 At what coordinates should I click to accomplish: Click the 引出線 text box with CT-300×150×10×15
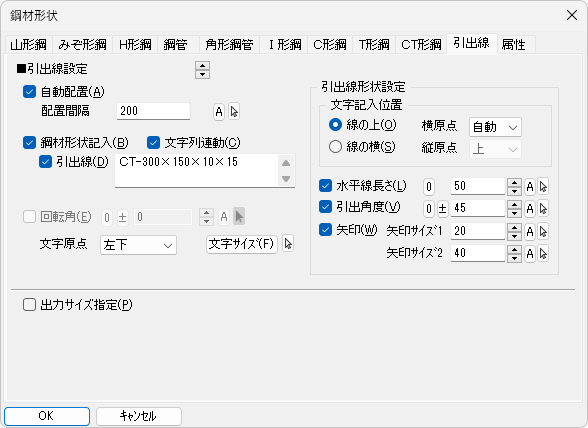point(205,171)
